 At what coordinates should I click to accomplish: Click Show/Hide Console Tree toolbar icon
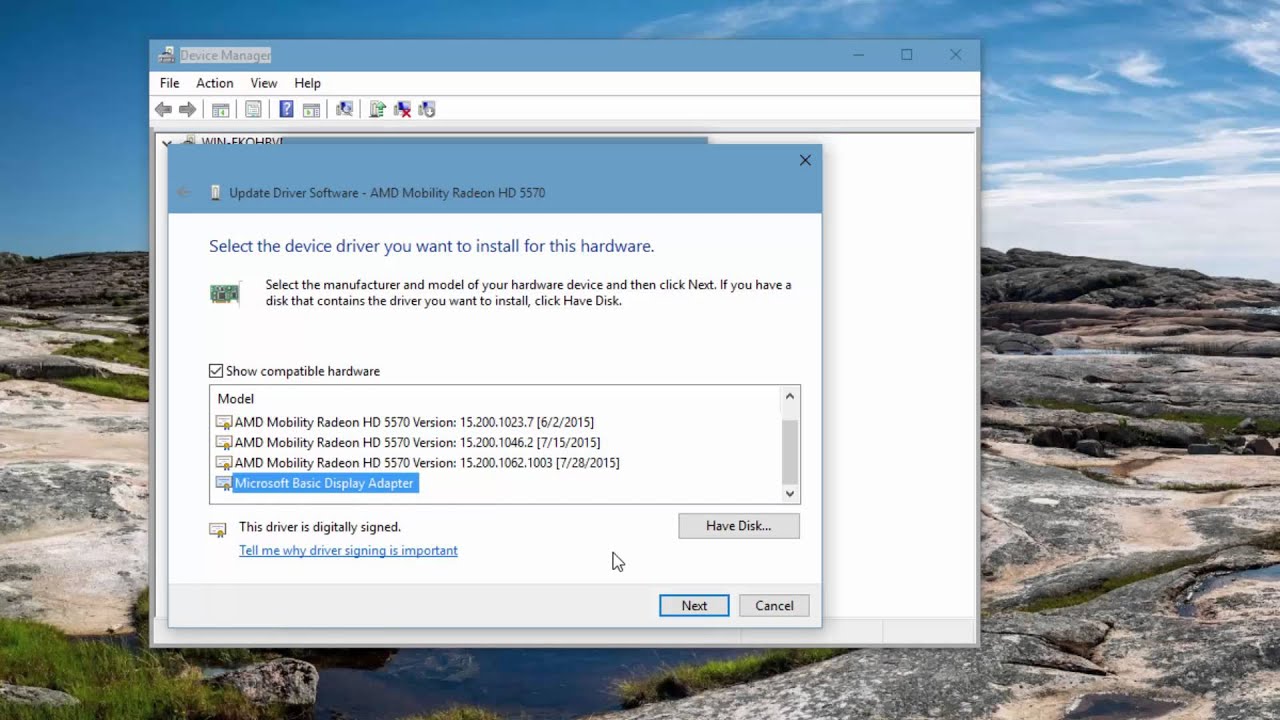click(220, 109)
